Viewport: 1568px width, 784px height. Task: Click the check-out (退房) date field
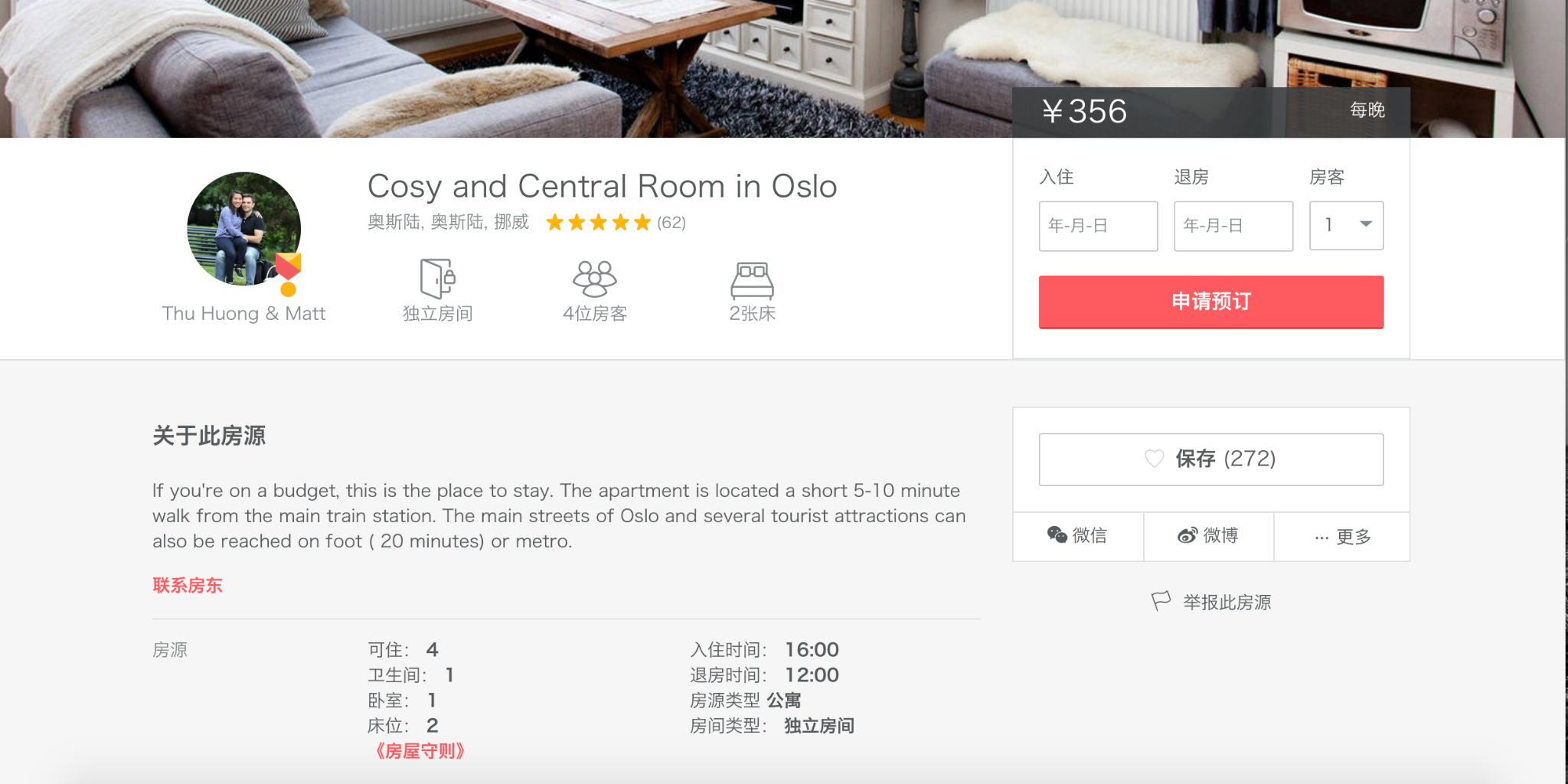coord(1233,226)
